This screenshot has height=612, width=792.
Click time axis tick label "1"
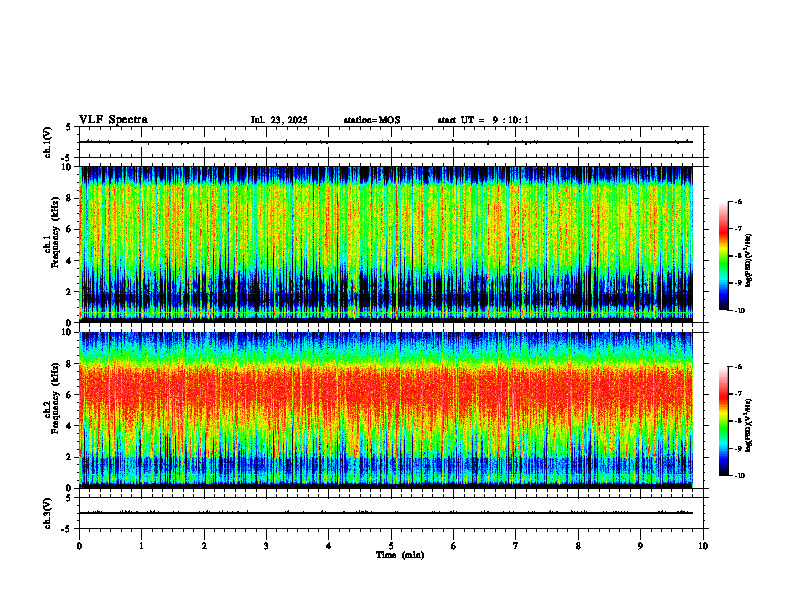tap(141, 546)
